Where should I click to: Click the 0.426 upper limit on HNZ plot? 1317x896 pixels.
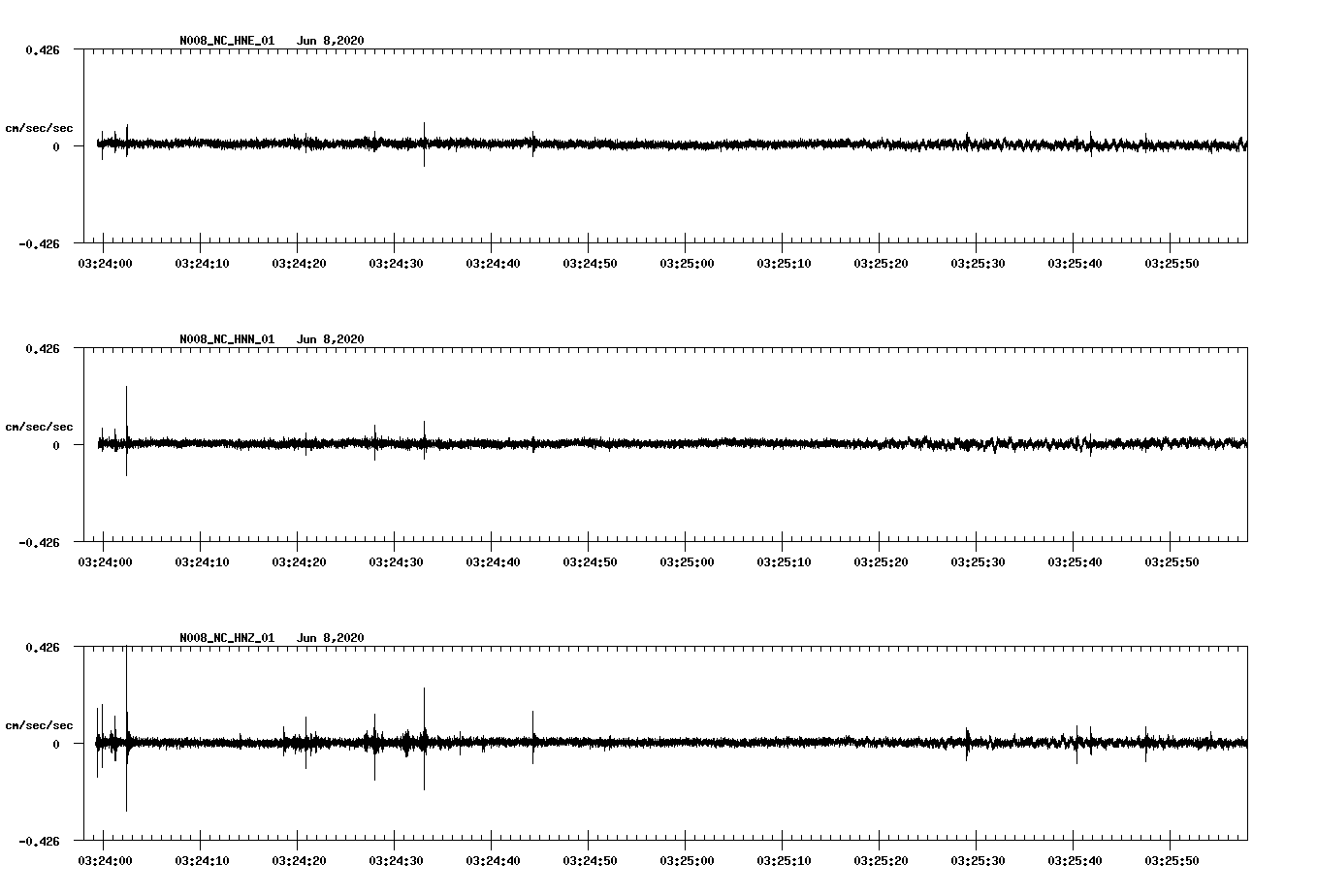pos(43,647)
